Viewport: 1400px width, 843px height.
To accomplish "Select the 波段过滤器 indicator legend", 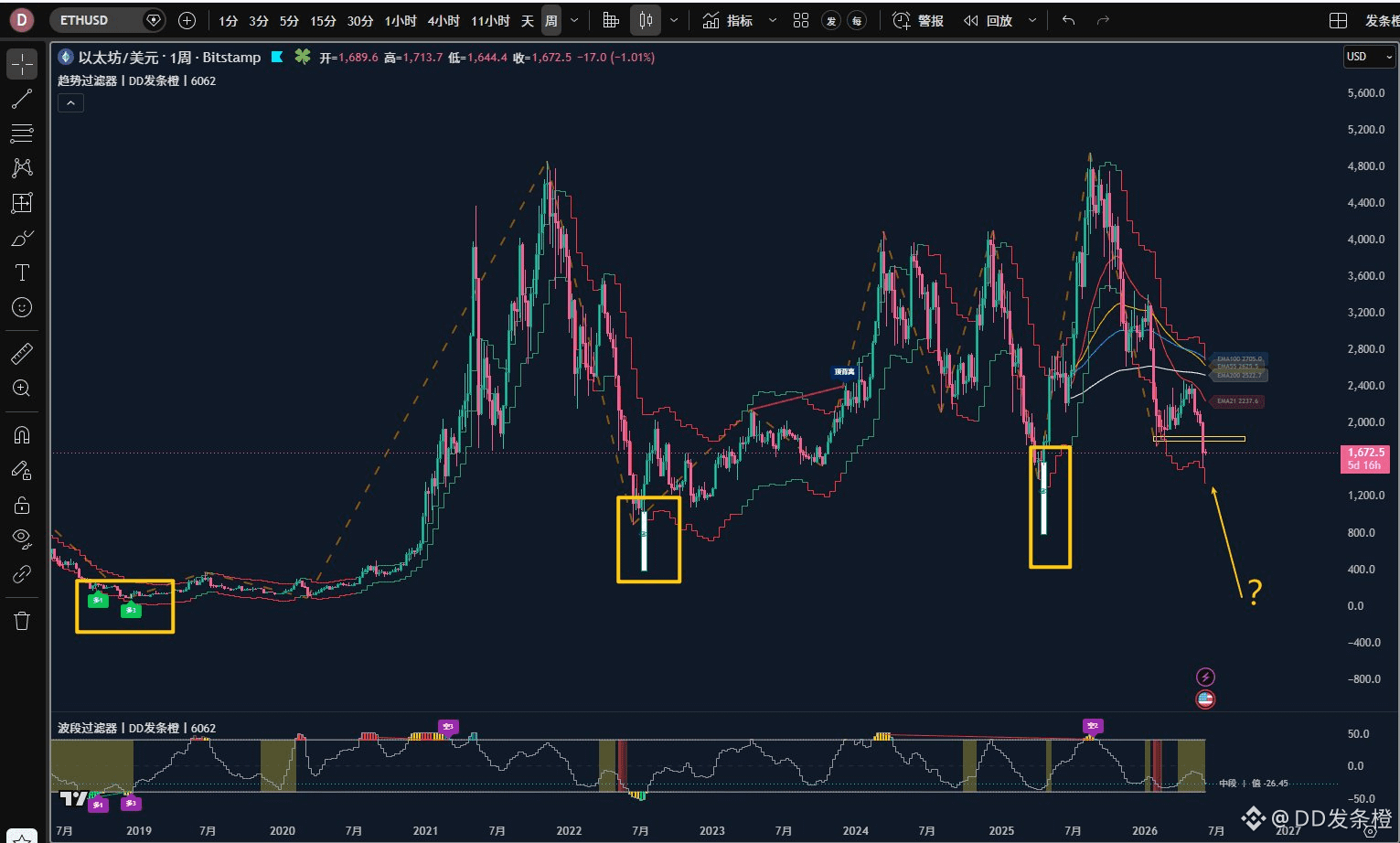I will coord(137,728).
